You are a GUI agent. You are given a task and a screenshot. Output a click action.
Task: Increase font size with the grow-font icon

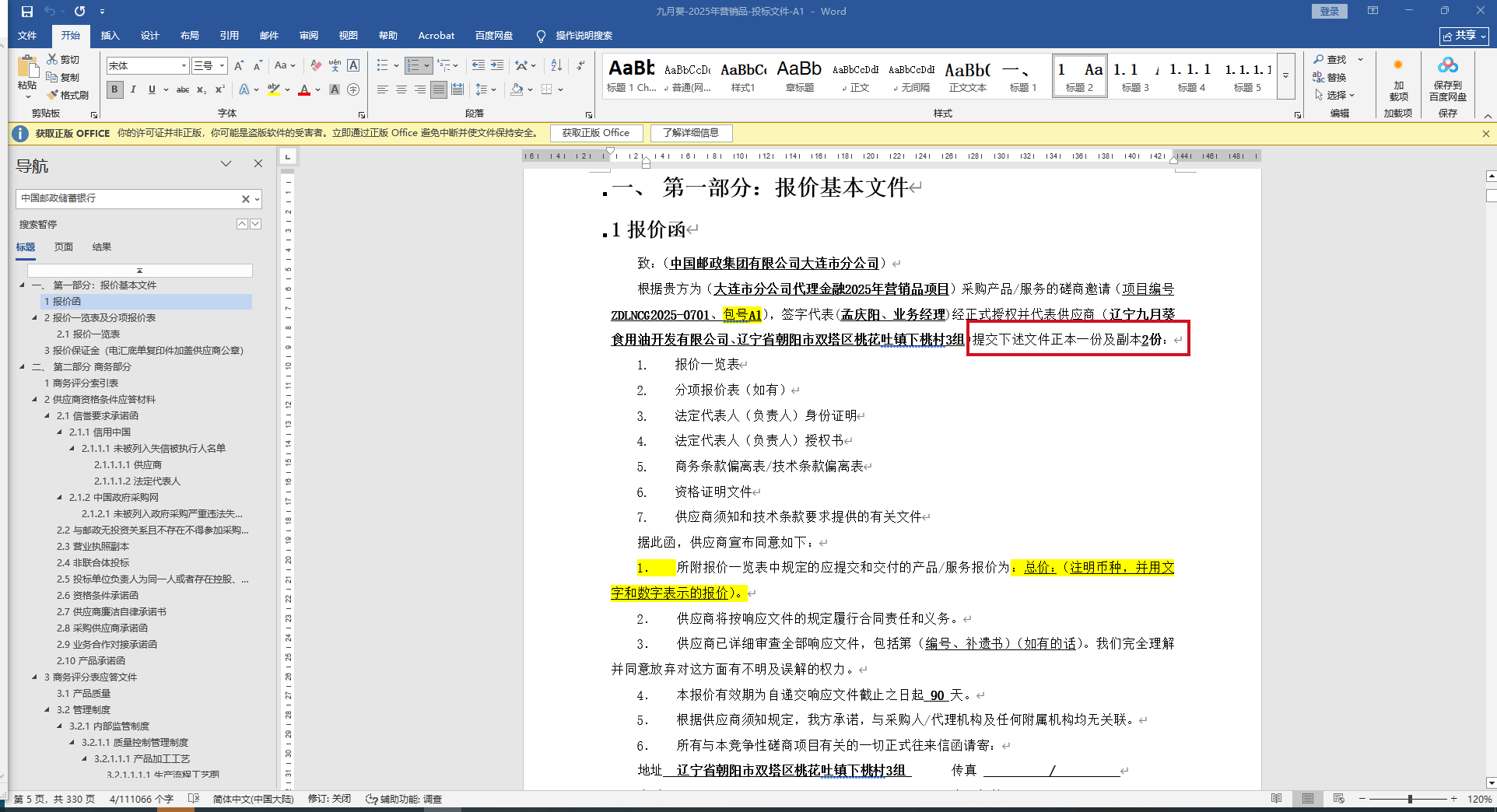239,66
